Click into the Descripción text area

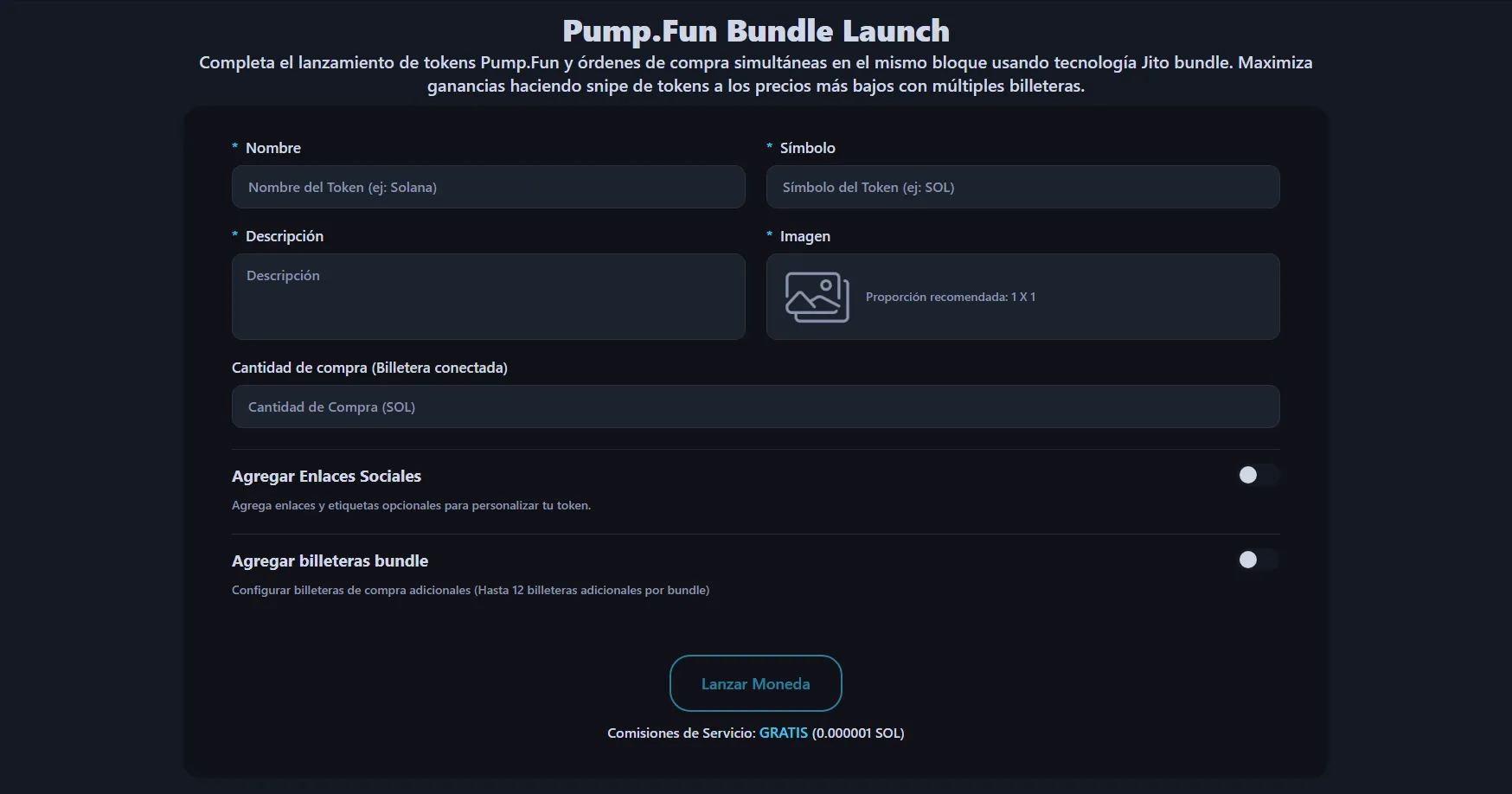tap(488, 297)
